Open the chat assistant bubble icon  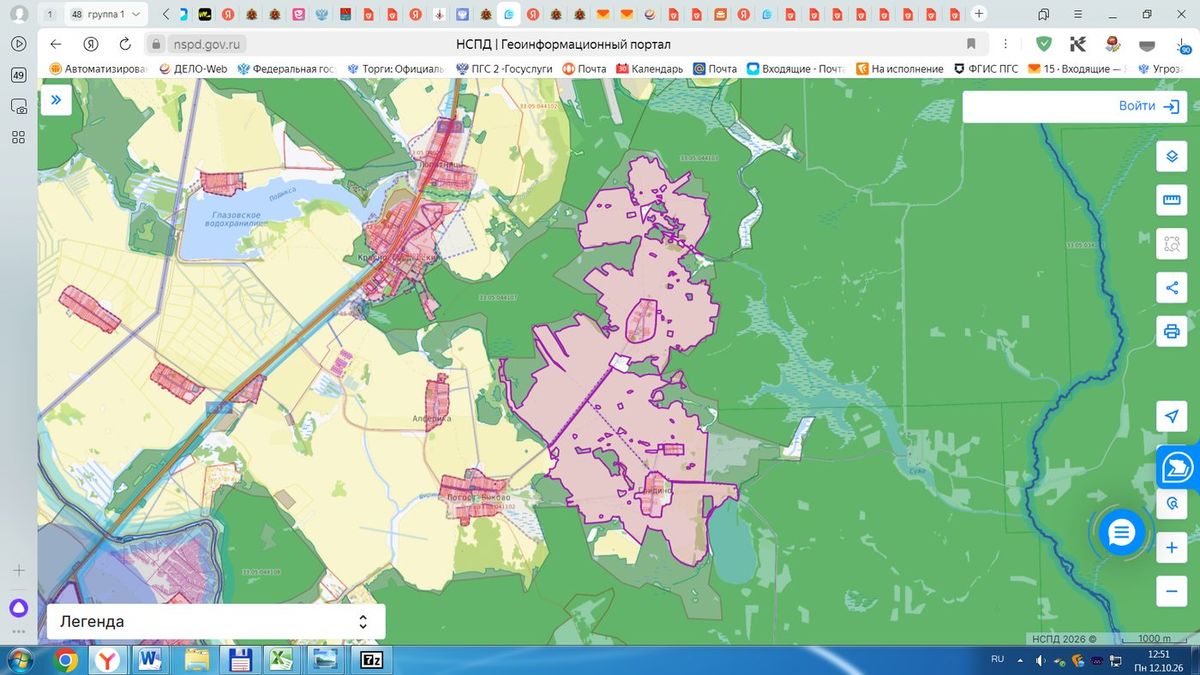1121,533
